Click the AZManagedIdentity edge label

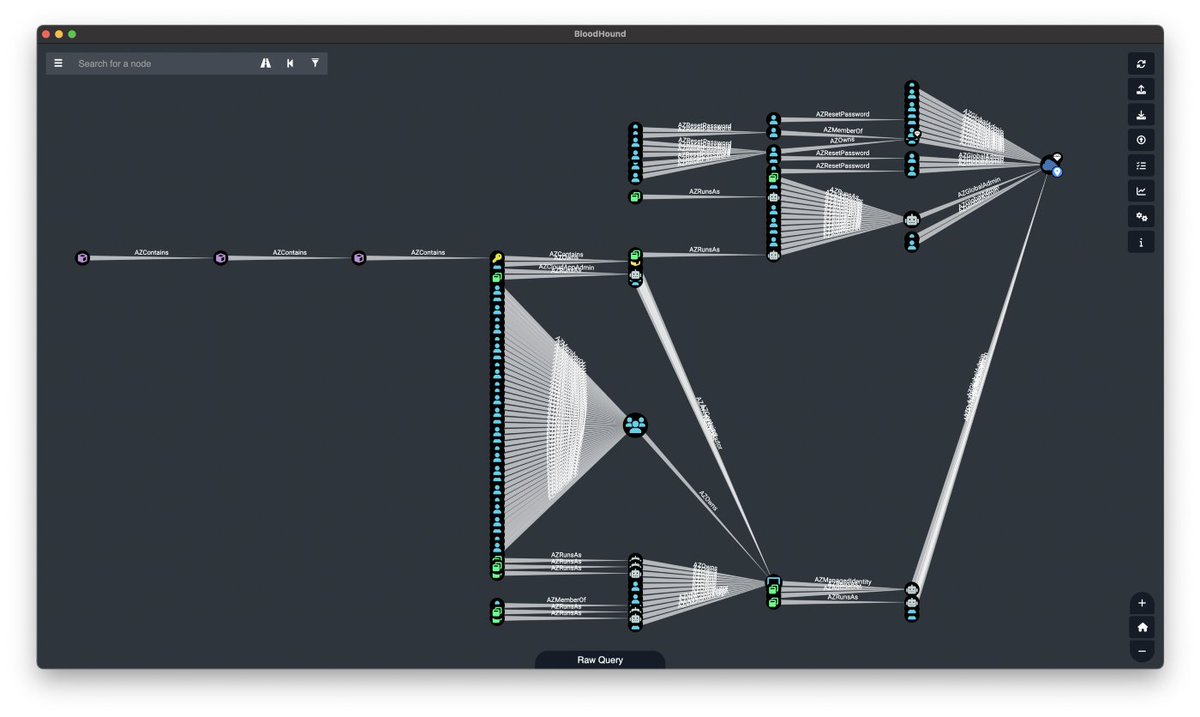coord(842,581)
